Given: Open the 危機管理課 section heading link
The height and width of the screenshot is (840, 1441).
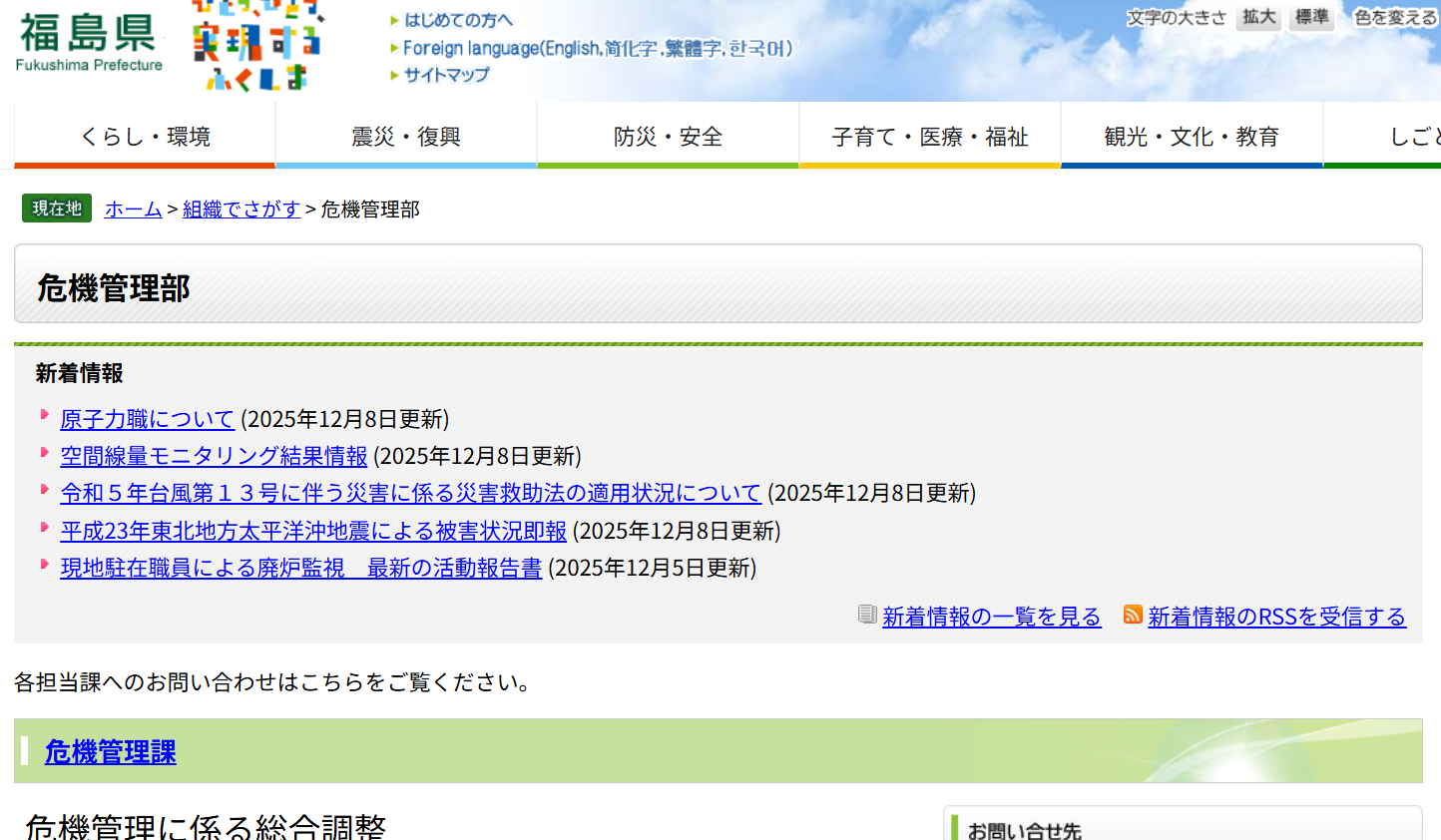Looking at the screenshot, I should pyautogui.click(x=111, y=752).
